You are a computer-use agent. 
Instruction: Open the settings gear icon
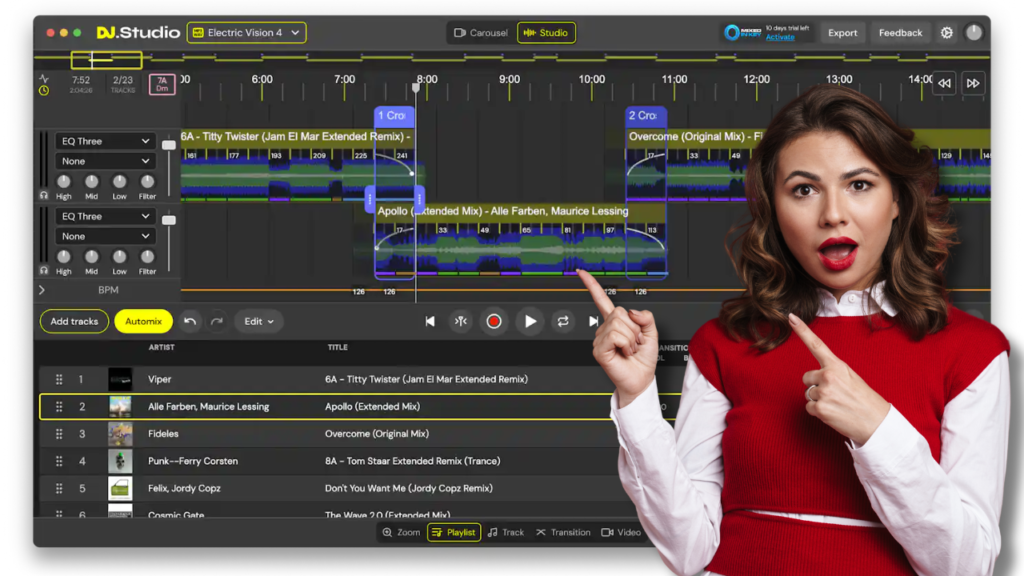pyautogui.click(x=946, y=33)
